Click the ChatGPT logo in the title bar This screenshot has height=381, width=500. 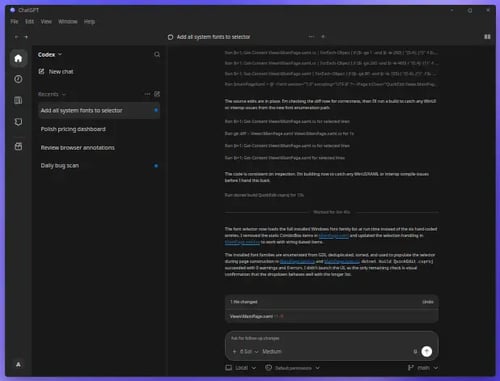(13, 10)
